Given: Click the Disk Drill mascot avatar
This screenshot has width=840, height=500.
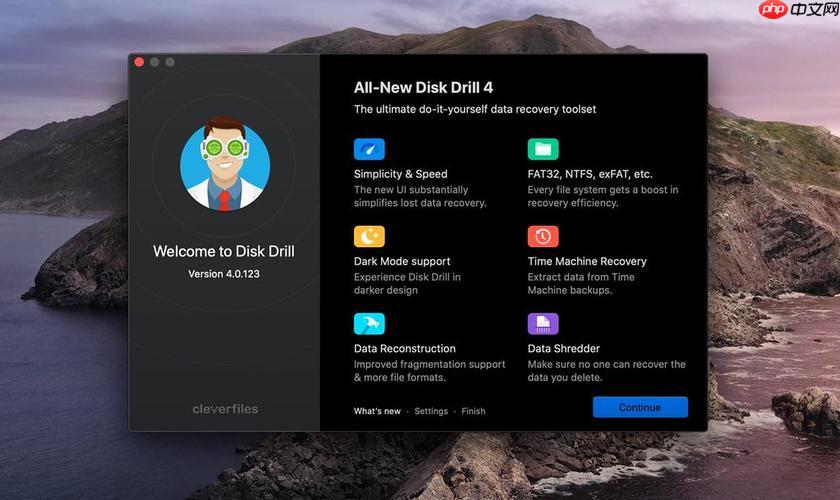Looking at the screenshot, I should (x=225, y=164).
